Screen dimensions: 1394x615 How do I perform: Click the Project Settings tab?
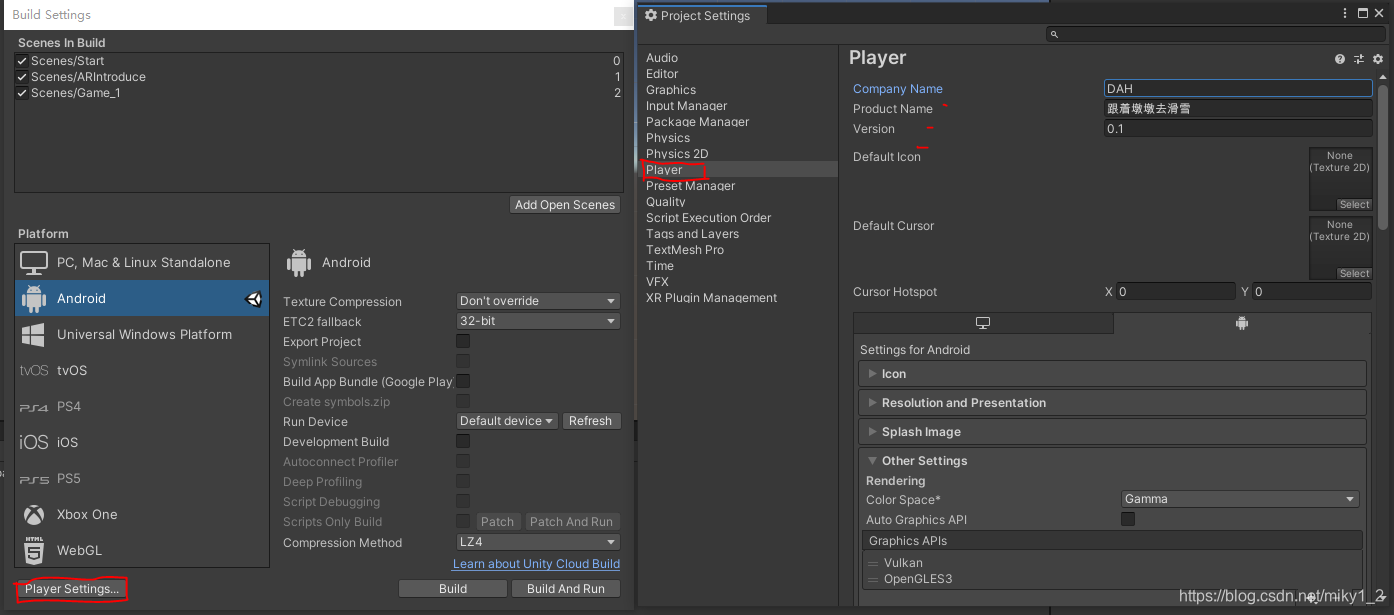tap(702, 16)
